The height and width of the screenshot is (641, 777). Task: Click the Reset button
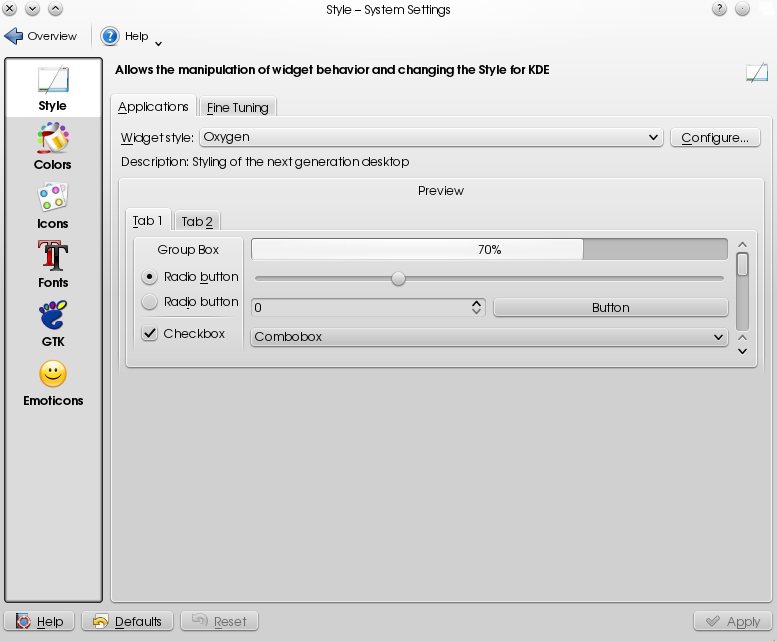point(220,621)
